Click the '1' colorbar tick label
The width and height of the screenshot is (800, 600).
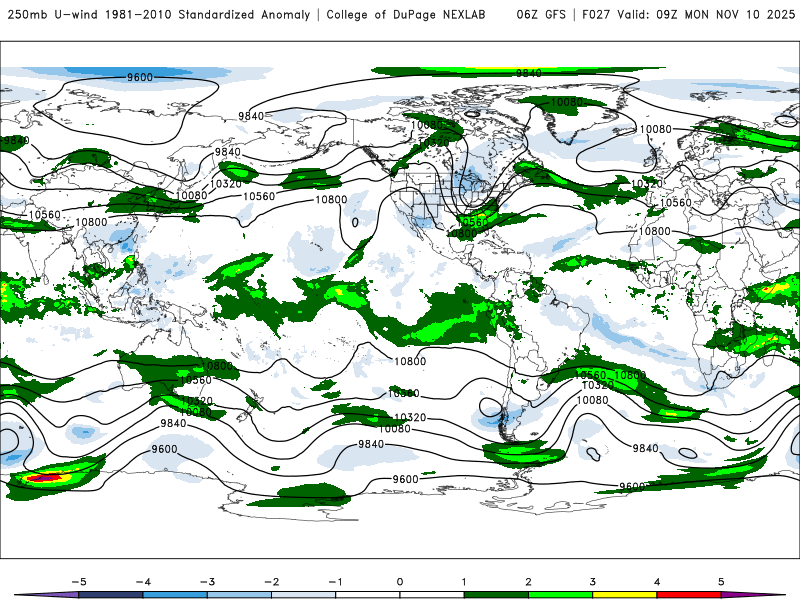pos(464,582)
